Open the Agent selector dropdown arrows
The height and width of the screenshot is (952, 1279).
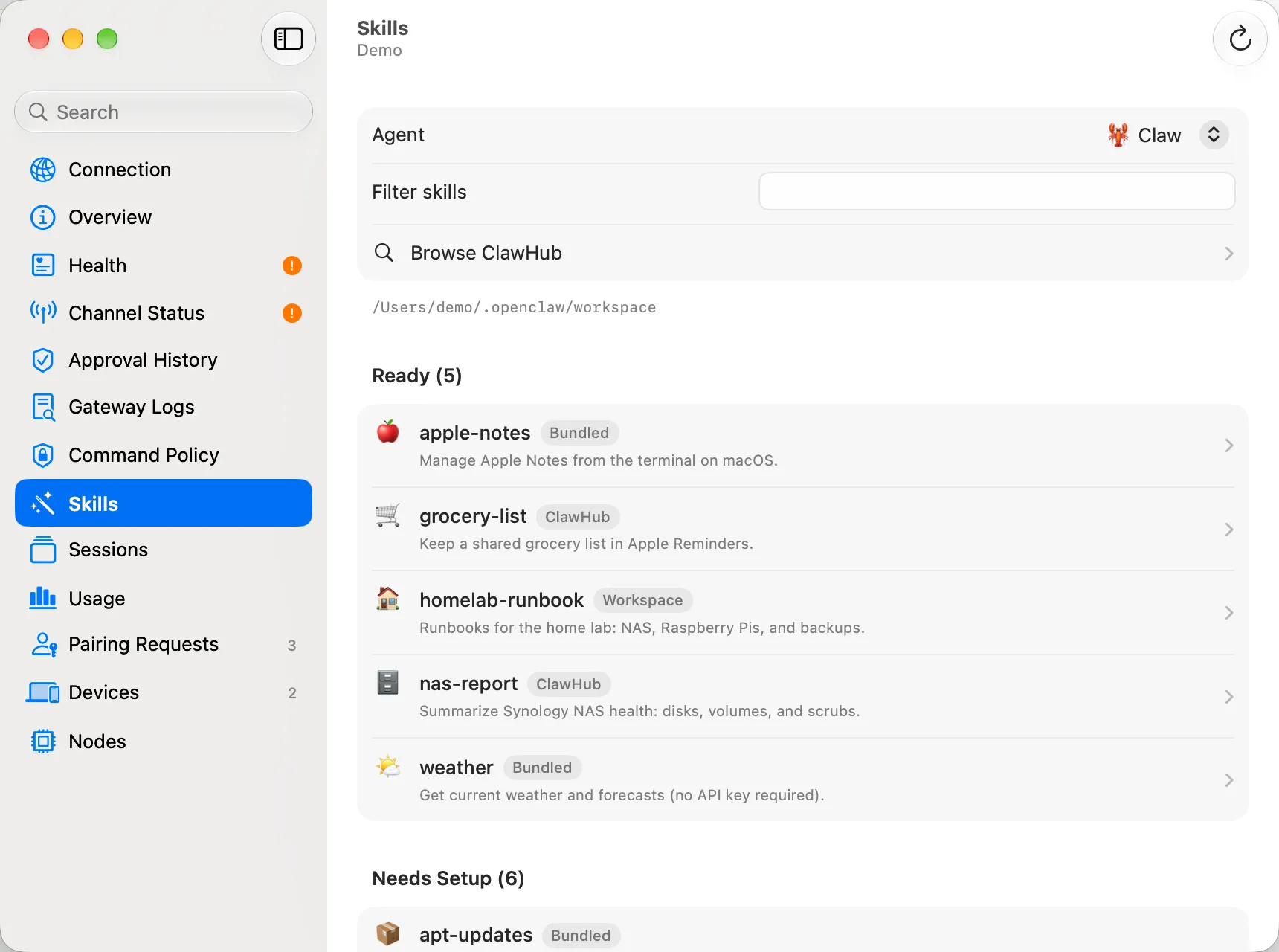pos(1214,135)
